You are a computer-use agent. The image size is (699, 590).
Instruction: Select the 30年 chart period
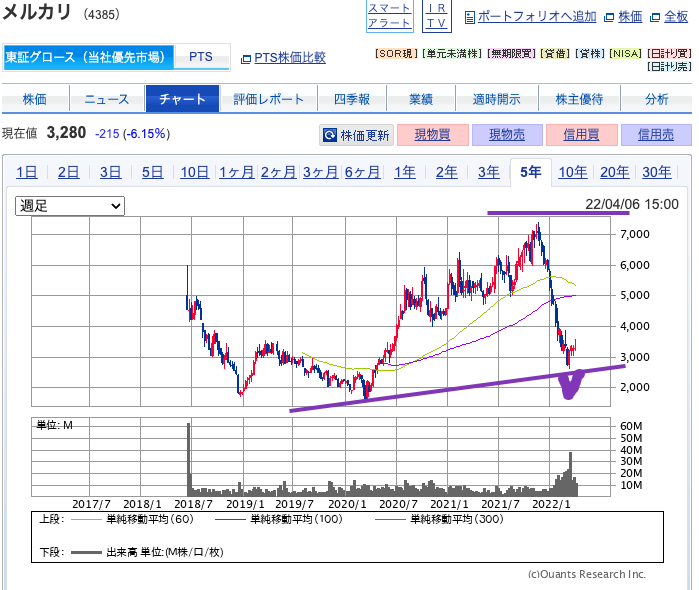tap(657, 172)
